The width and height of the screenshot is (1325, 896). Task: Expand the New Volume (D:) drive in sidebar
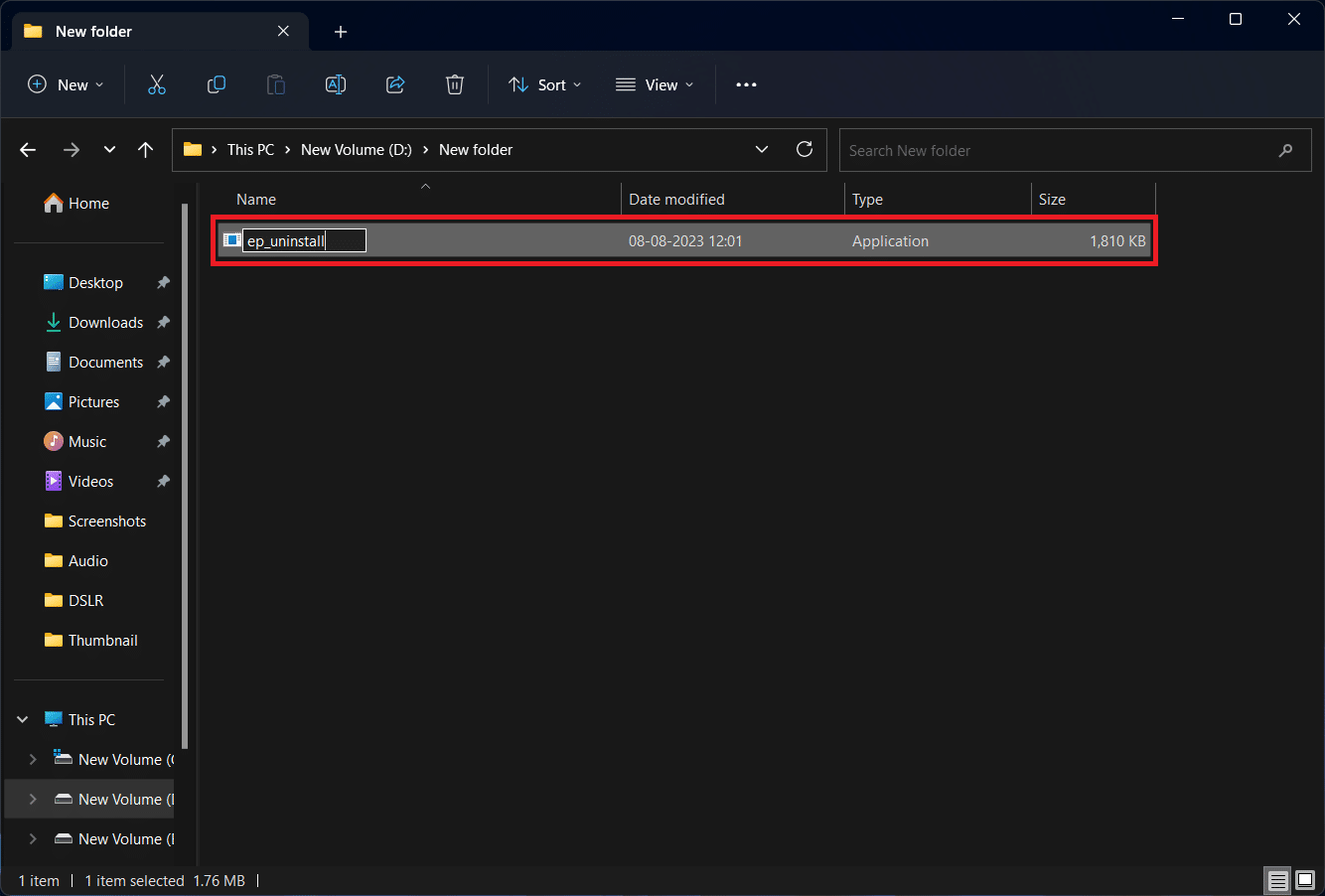[x=33, y=799]
